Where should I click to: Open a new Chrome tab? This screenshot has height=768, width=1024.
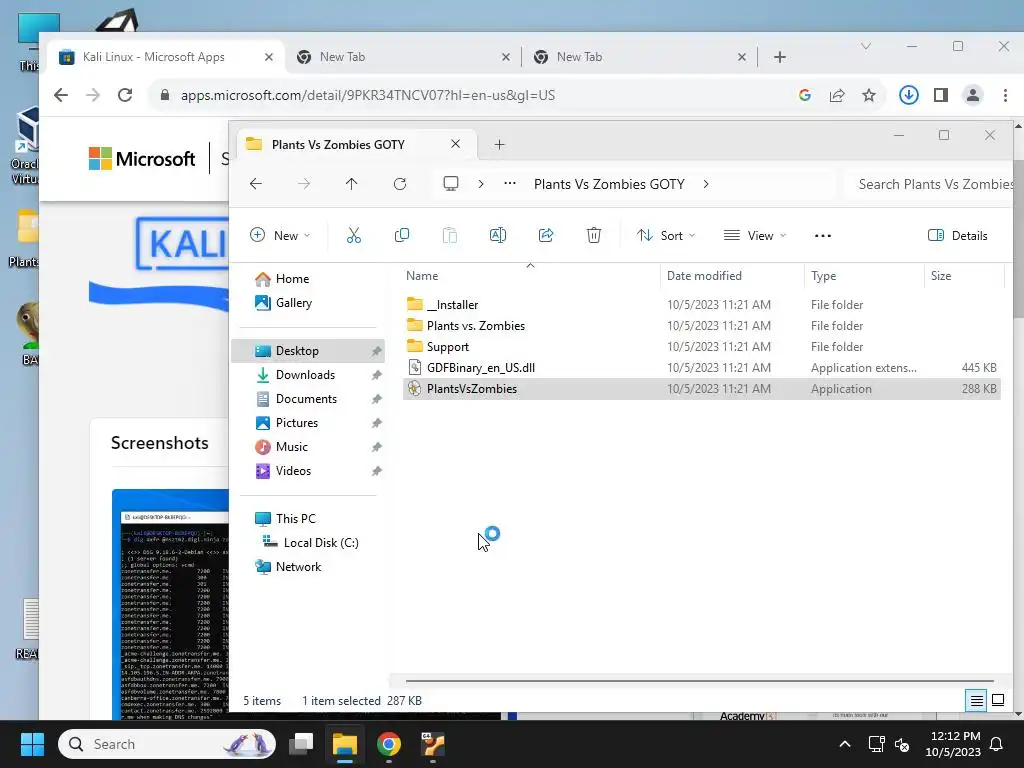[x=780, y=57]
